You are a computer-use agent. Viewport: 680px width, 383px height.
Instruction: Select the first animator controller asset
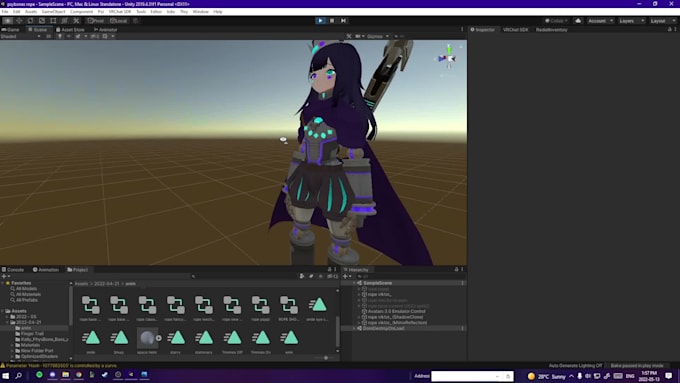click(x=91, y=308)
